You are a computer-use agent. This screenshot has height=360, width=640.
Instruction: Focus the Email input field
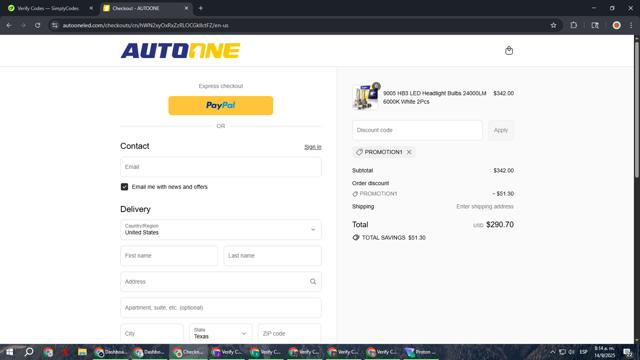pyautogui.click(x=220, y=167)
